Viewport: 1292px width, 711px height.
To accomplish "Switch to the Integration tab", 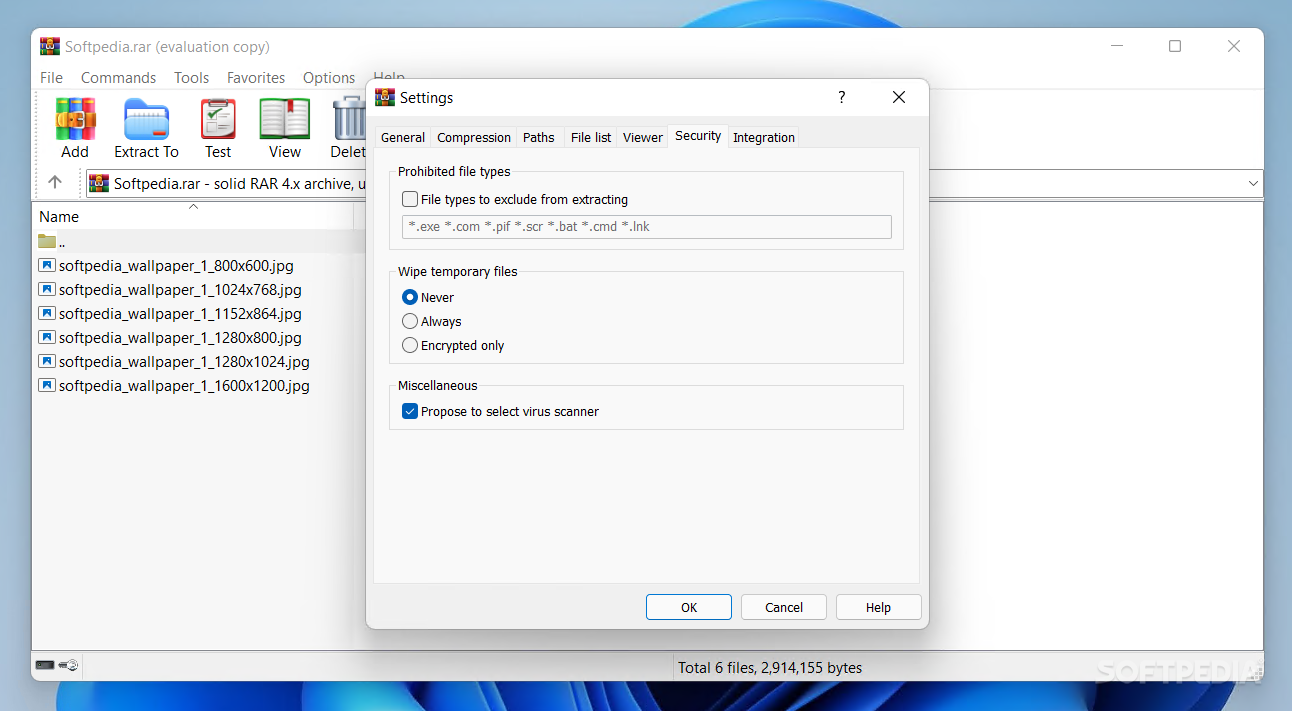I will [764, 138].
